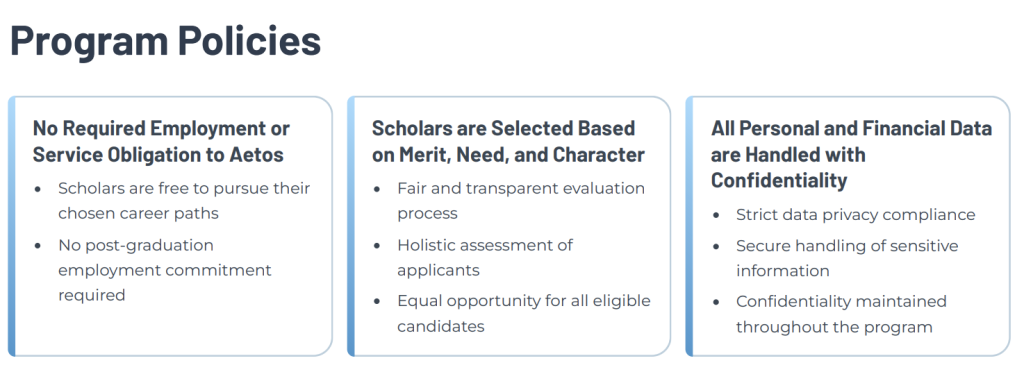The height and width of the screenshot is (372, 1024).
Task: Click the Program Policies heading
Action: [165, 40]
